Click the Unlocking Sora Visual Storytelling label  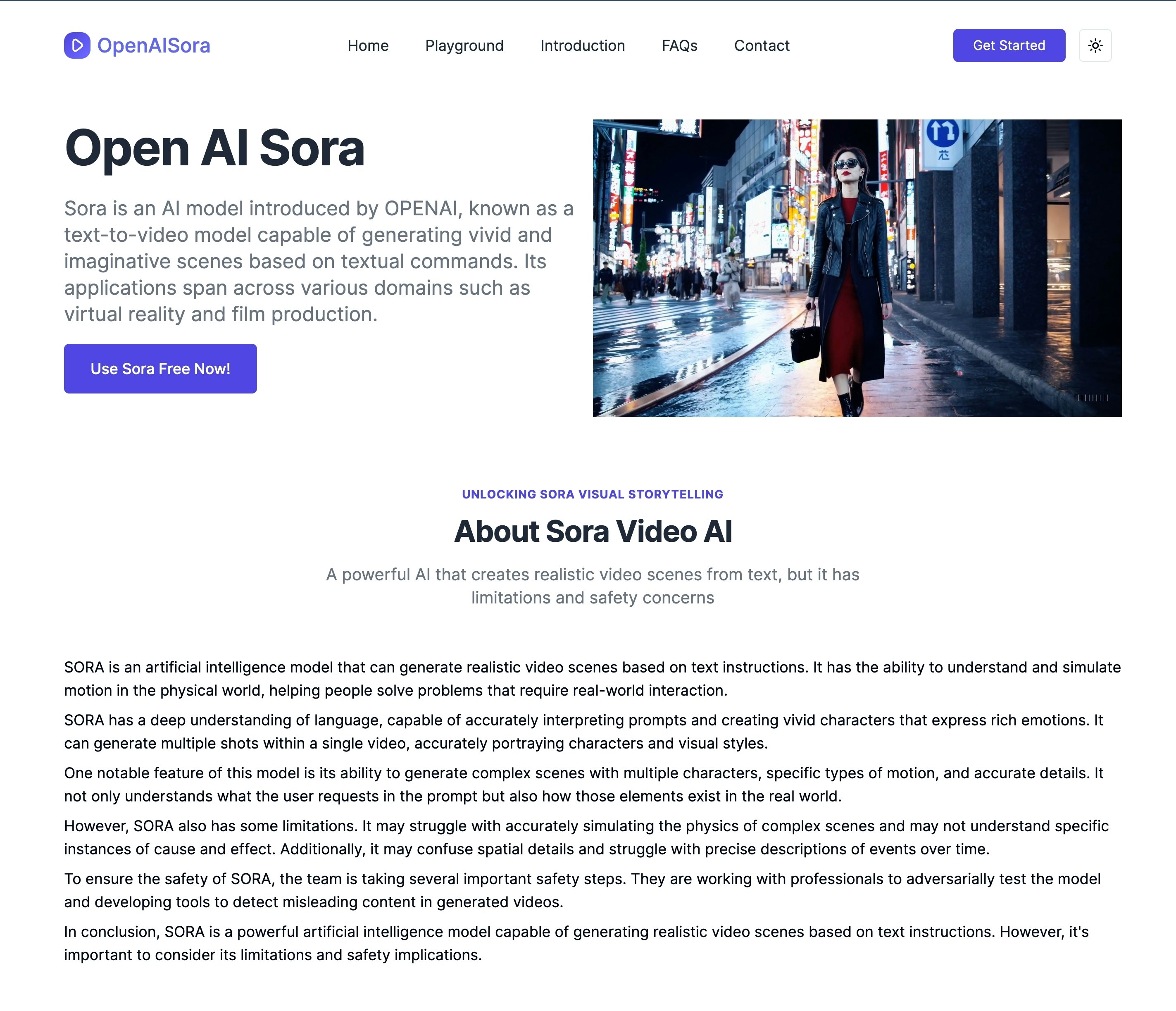593,494
